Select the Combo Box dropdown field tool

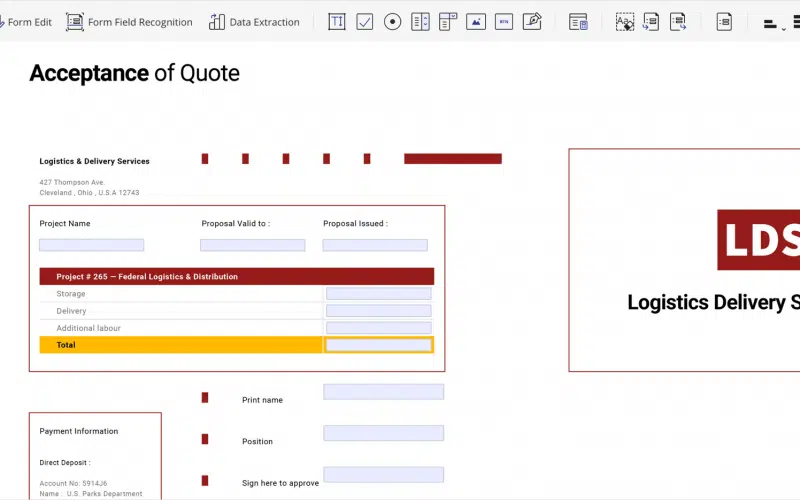(x=448, y=22)
